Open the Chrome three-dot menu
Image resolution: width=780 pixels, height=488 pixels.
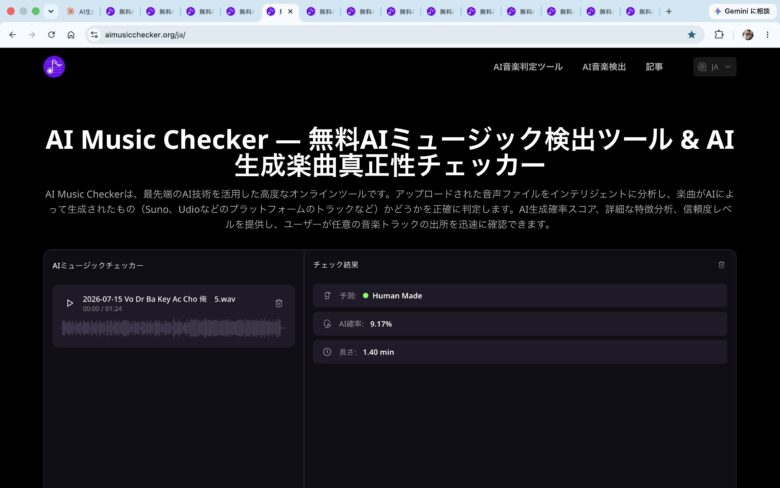[767, 35]
